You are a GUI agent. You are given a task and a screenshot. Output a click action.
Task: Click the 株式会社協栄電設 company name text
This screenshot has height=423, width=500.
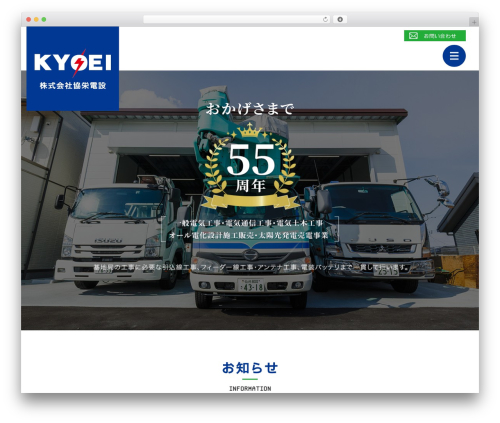73,86
